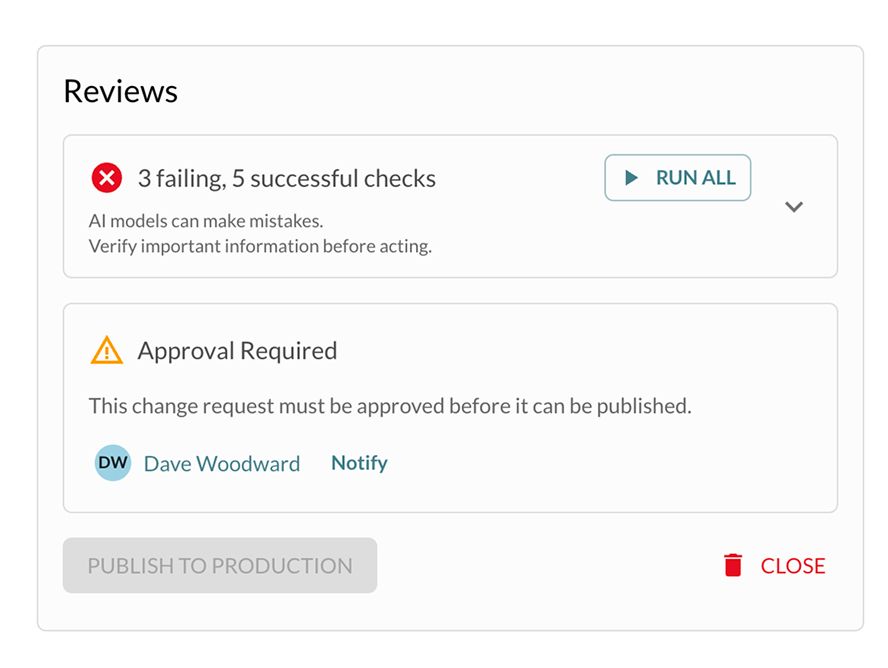Select the teal play icon in RUN ALL

coord(630,177)
